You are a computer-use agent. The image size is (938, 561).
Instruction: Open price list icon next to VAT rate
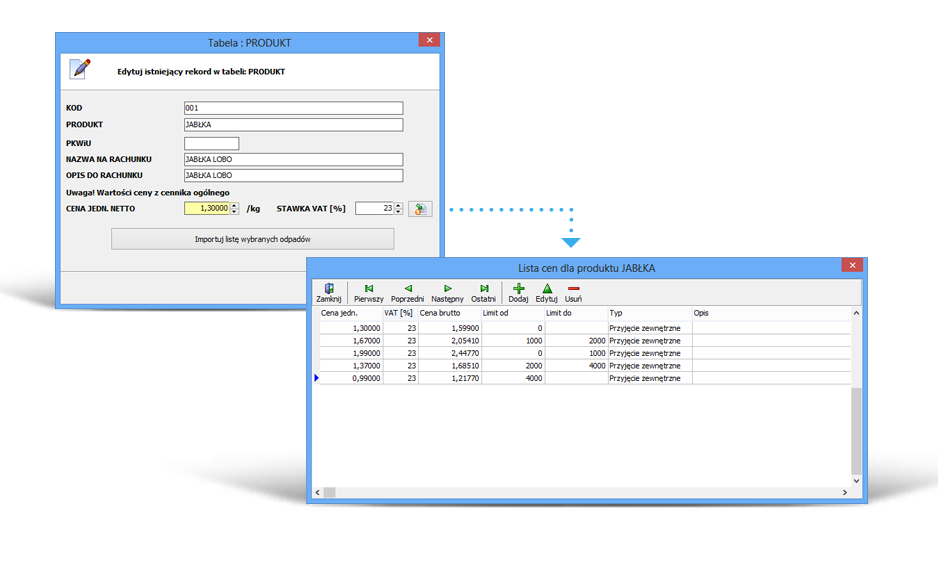click(420, 209)
